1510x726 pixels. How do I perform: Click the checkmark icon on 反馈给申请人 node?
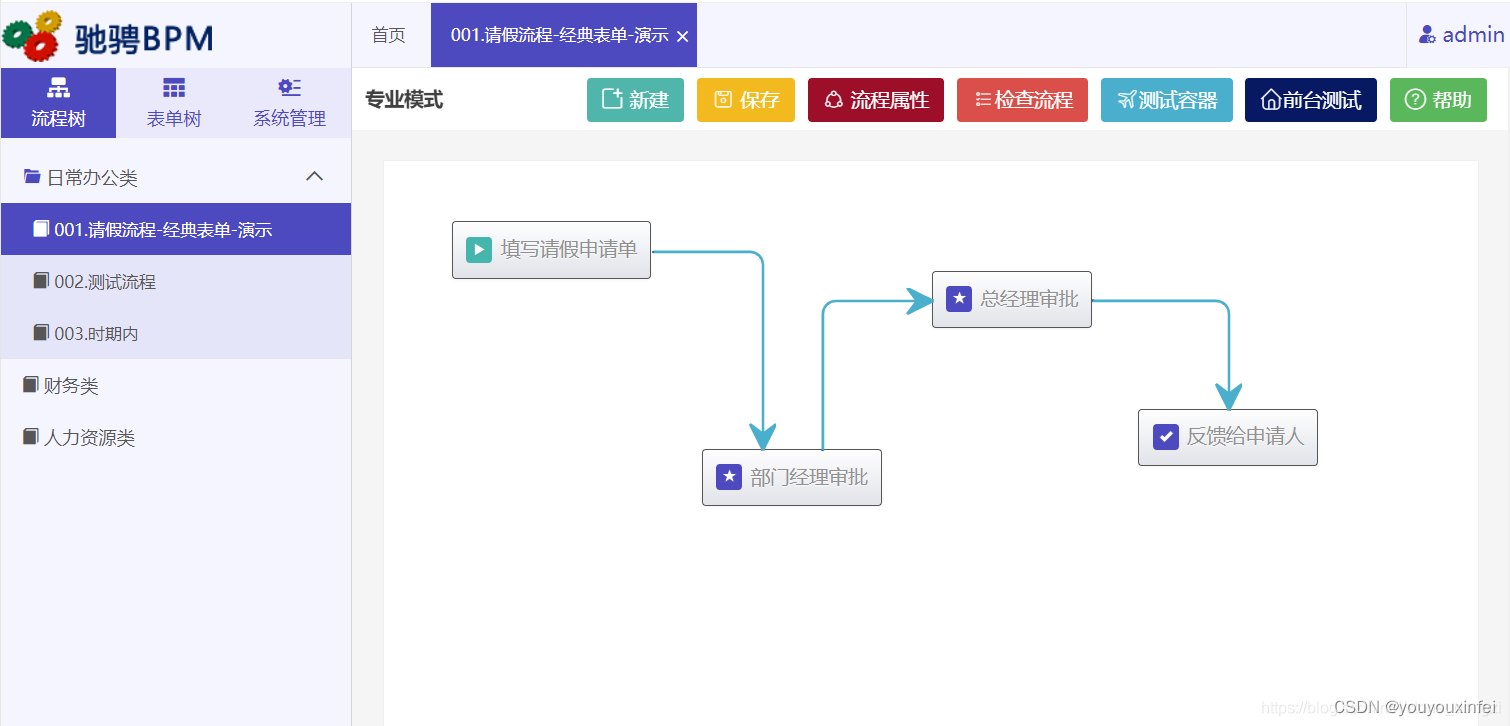[x=1164, y=437]
